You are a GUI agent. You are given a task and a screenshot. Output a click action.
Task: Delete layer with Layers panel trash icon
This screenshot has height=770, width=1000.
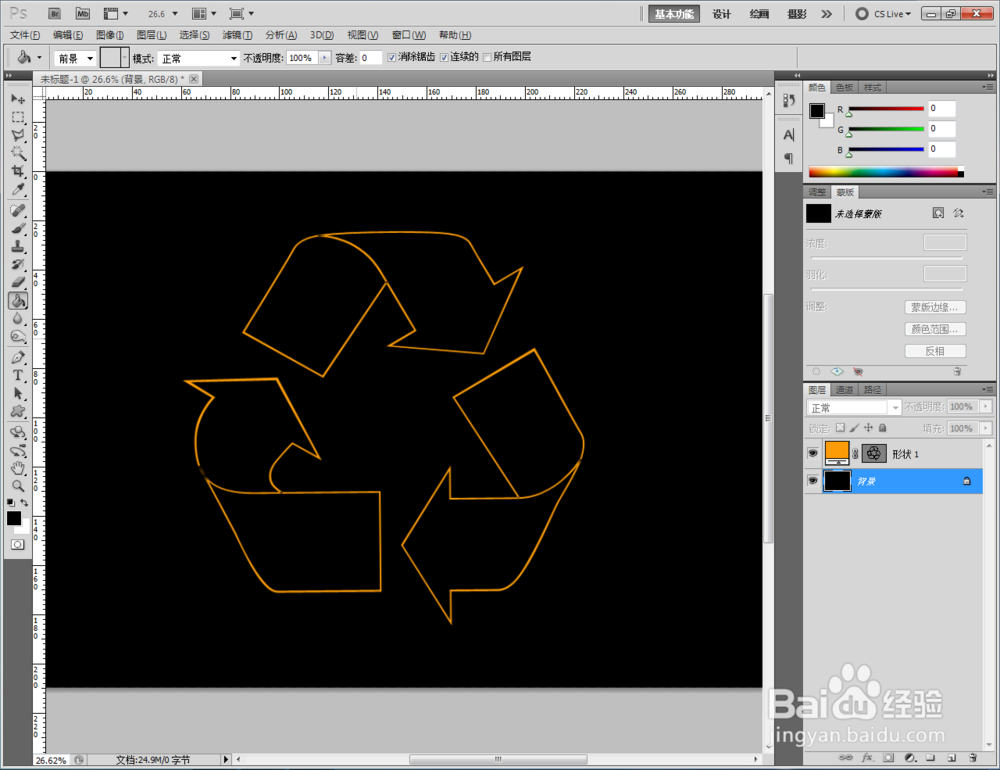tap(973, 757)
